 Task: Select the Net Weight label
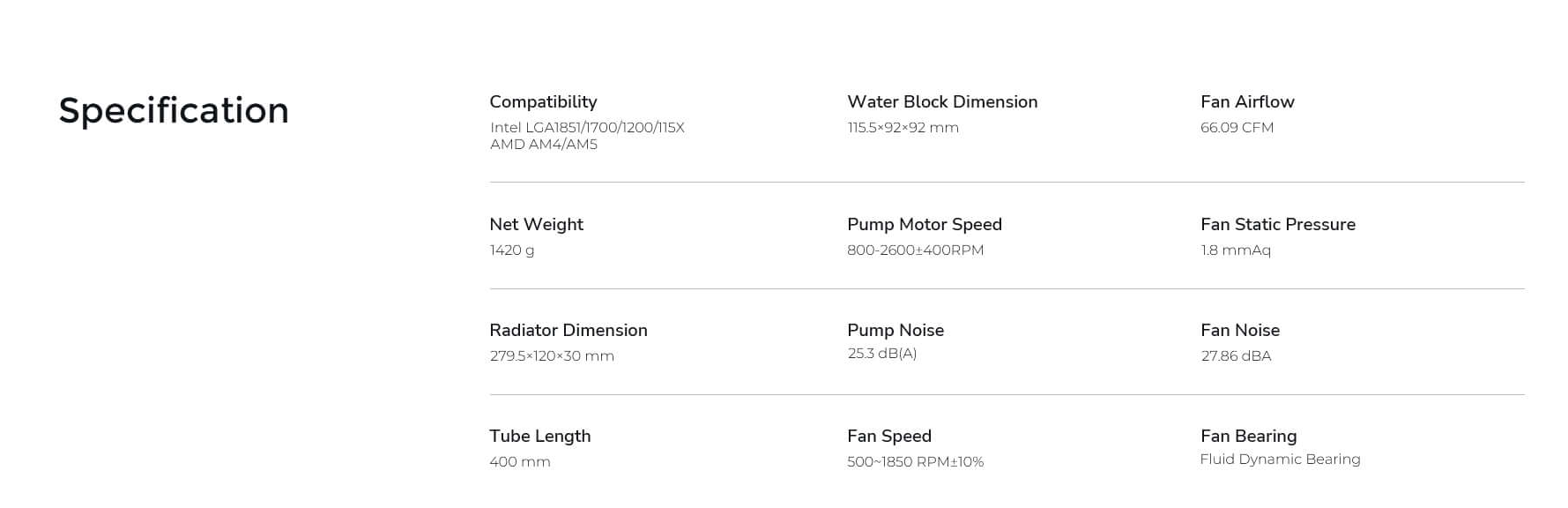click(536, 225)
